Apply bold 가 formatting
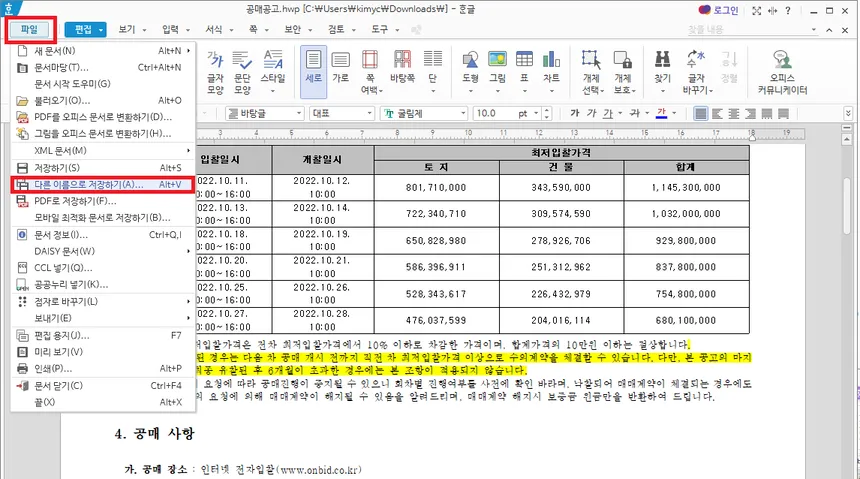The height and width of the screenshot is (479, 860). click(574, 113)
